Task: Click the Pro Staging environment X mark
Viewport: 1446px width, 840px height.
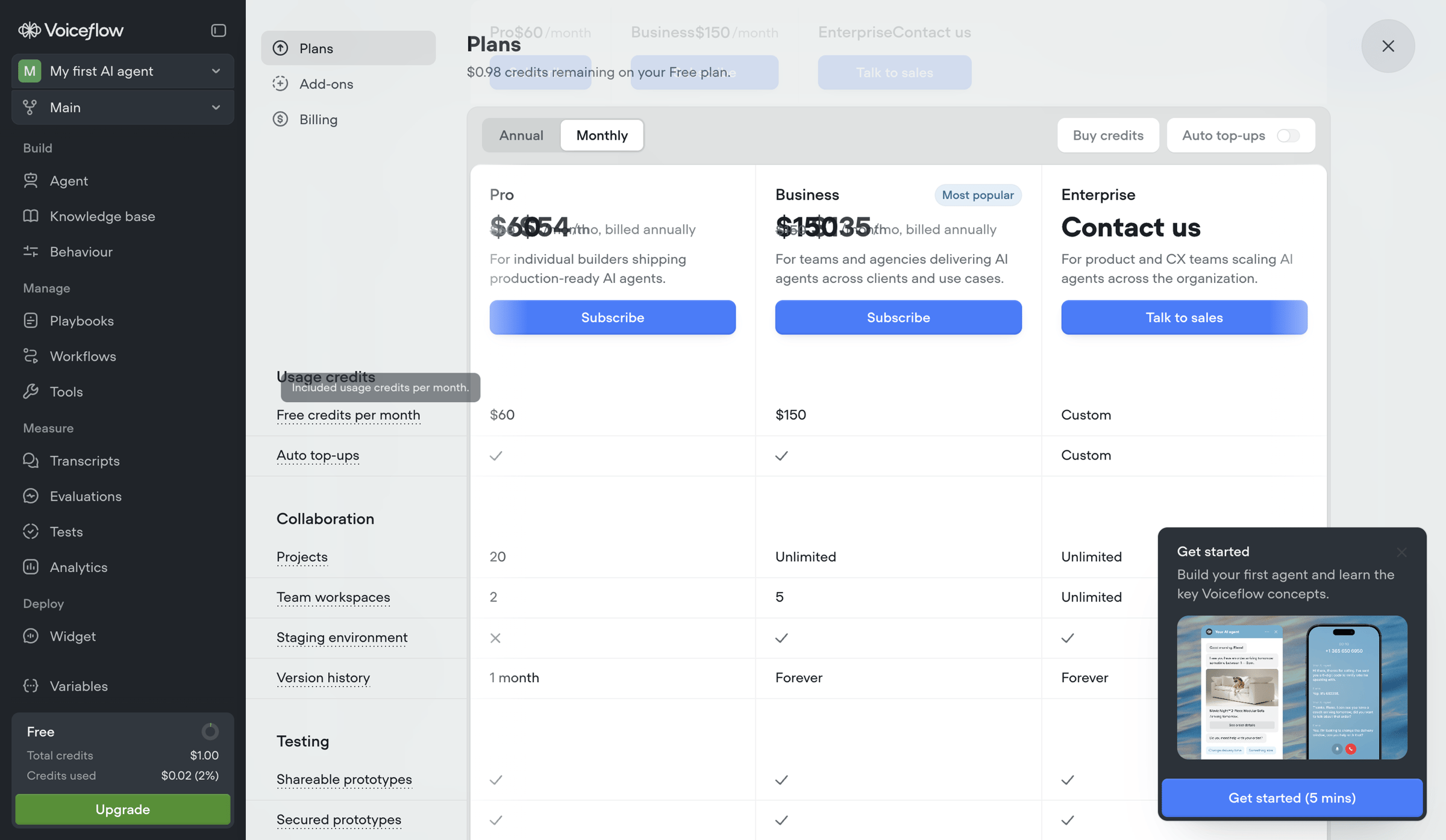Action: point(495,638)
